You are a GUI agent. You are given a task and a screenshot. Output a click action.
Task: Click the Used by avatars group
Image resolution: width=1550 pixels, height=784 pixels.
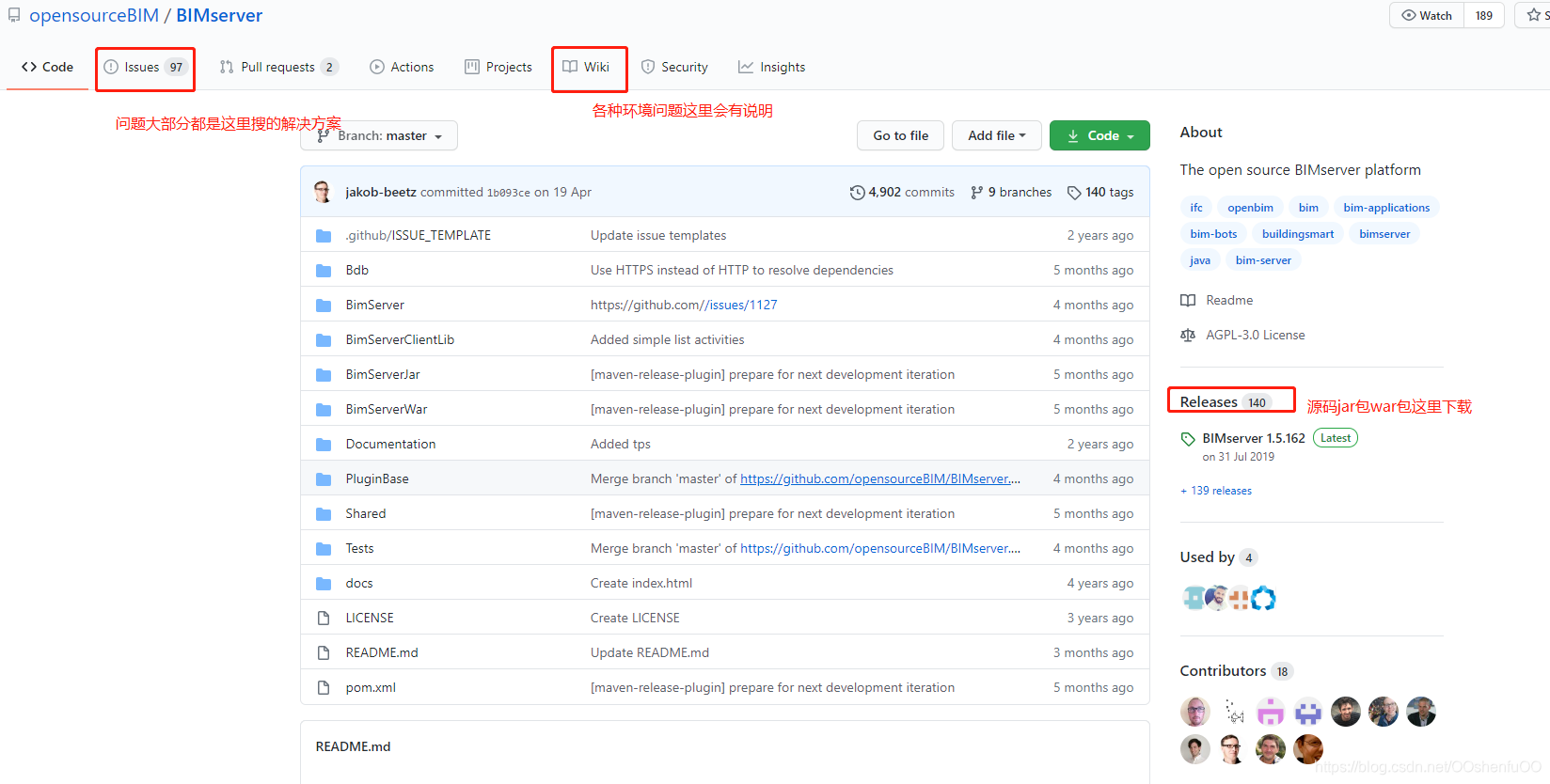[1229, 598]
